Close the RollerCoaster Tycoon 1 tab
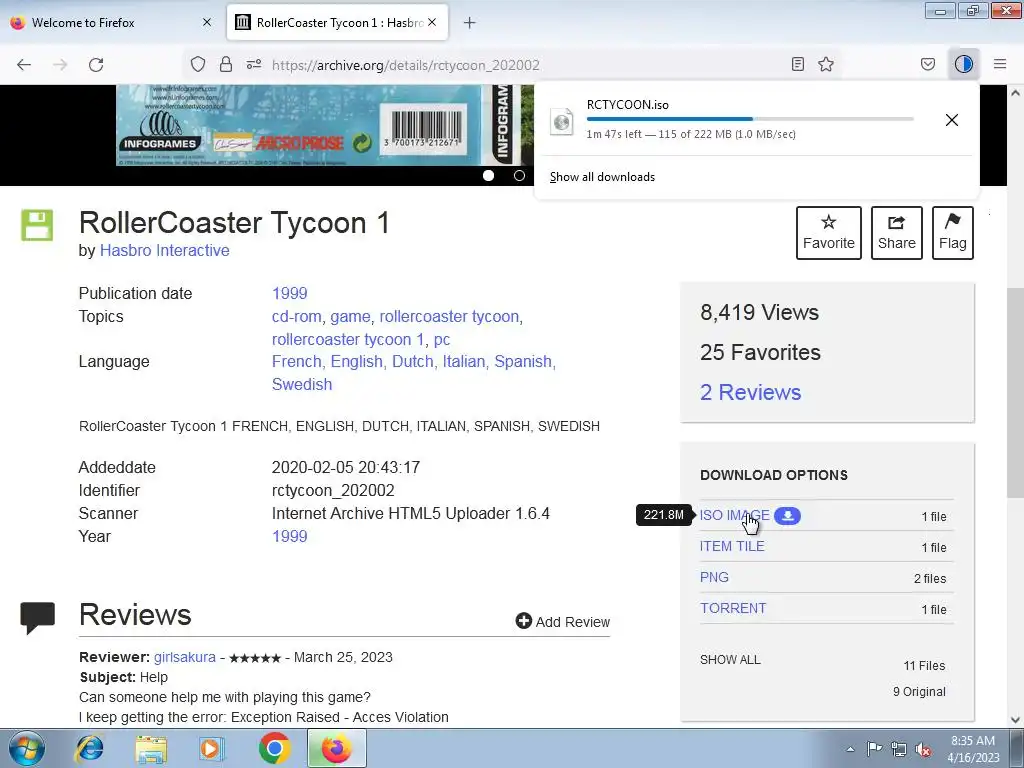1024x768 pixels. click(x=432, y=23)
